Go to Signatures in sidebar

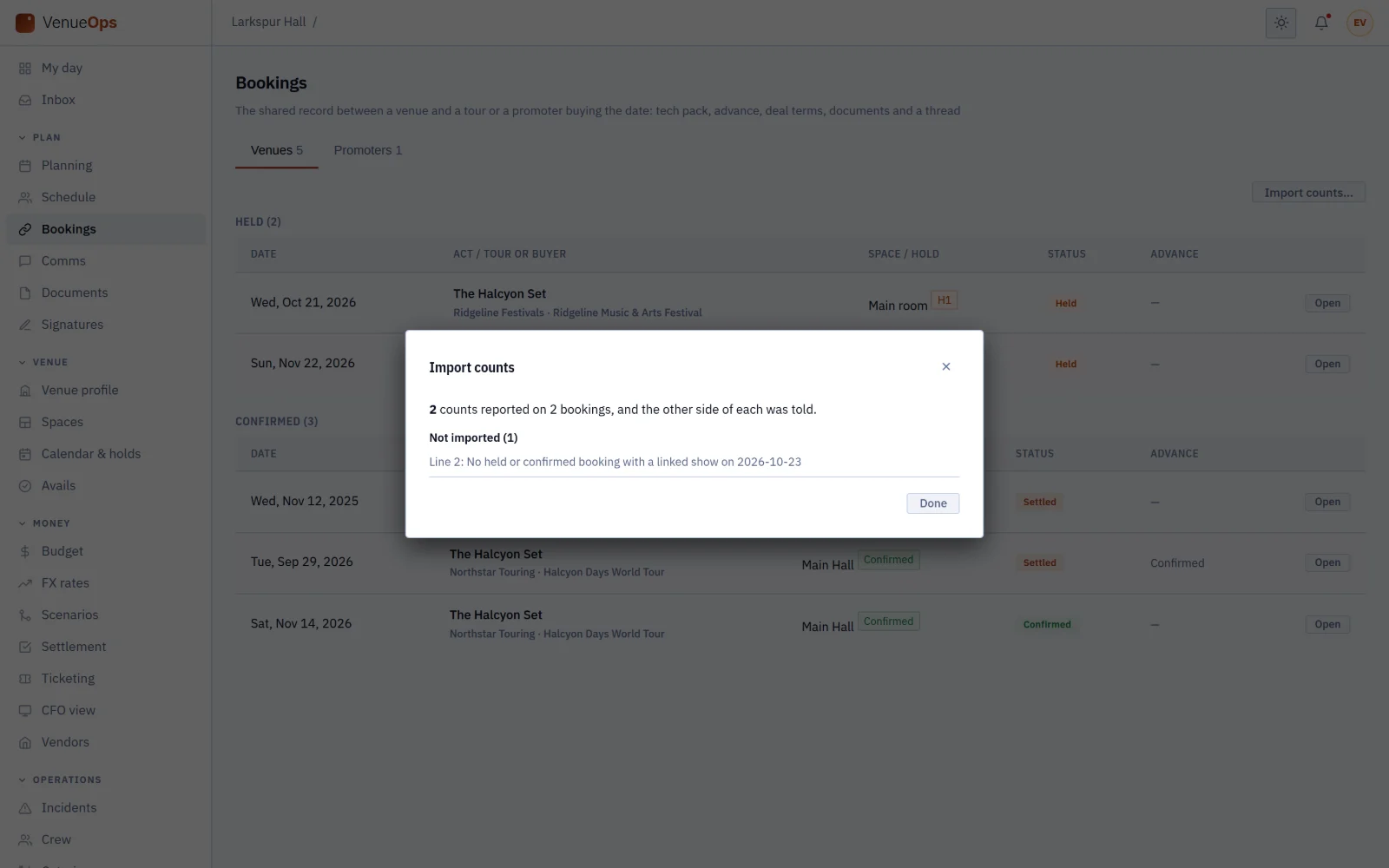click(x=107, y=325)
